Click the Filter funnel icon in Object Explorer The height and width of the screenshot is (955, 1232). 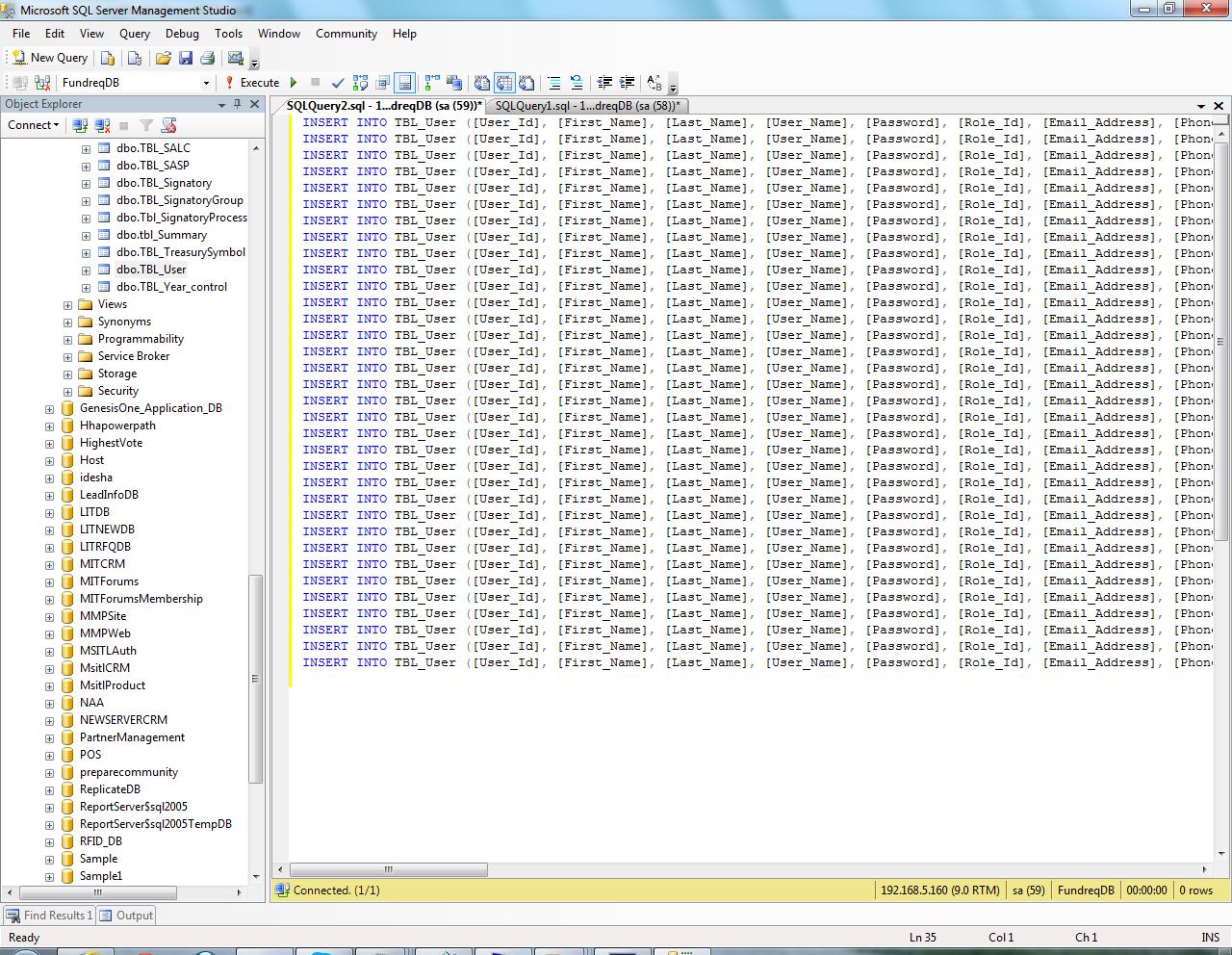(x=146, y=125)
